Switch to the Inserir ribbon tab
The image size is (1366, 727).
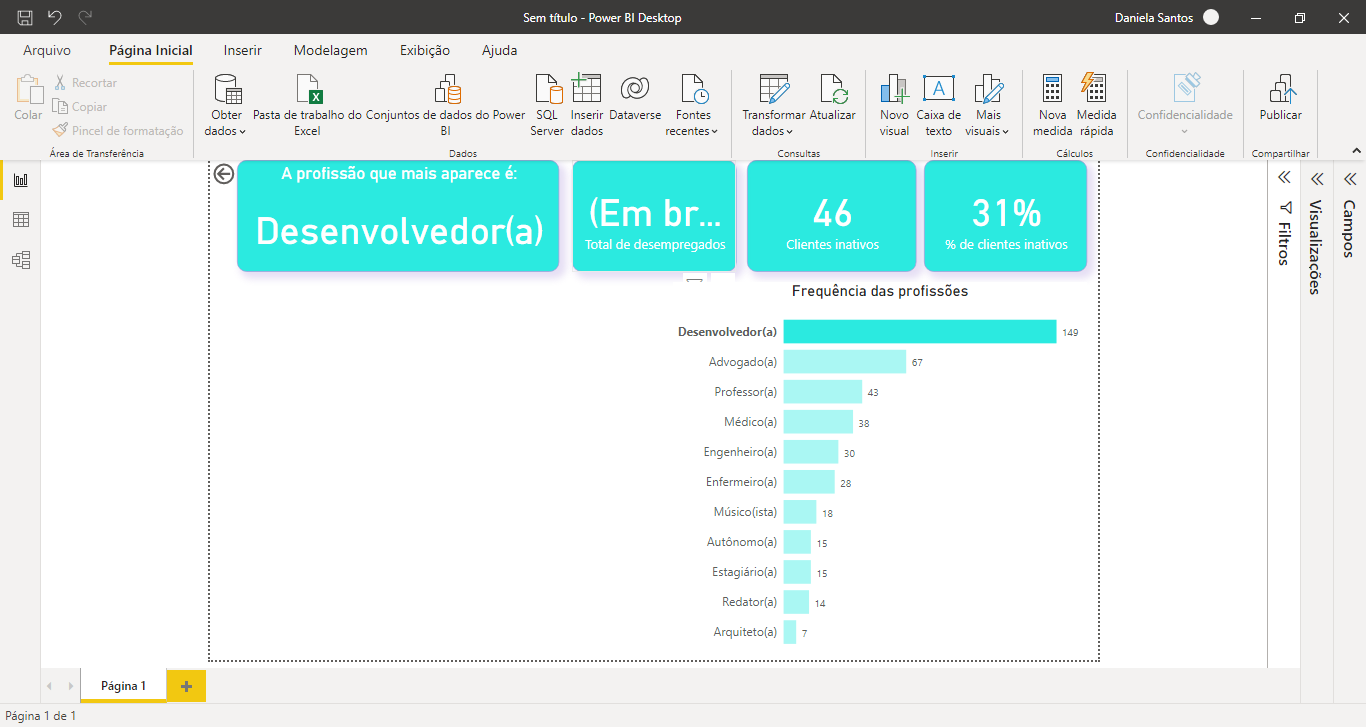pos(243,50)
